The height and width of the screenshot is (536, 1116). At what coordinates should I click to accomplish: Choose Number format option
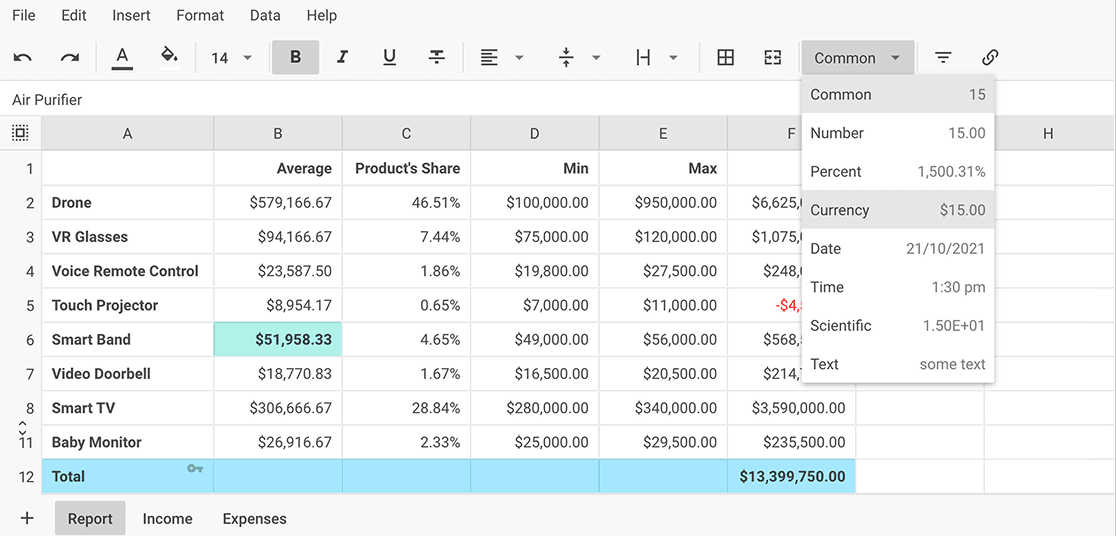pos(897,133)
